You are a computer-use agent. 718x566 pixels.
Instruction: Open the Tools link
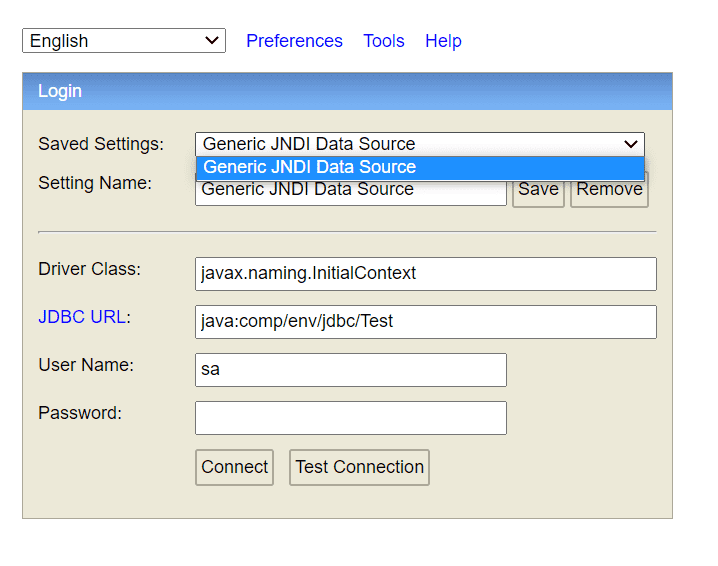point(384,41)
